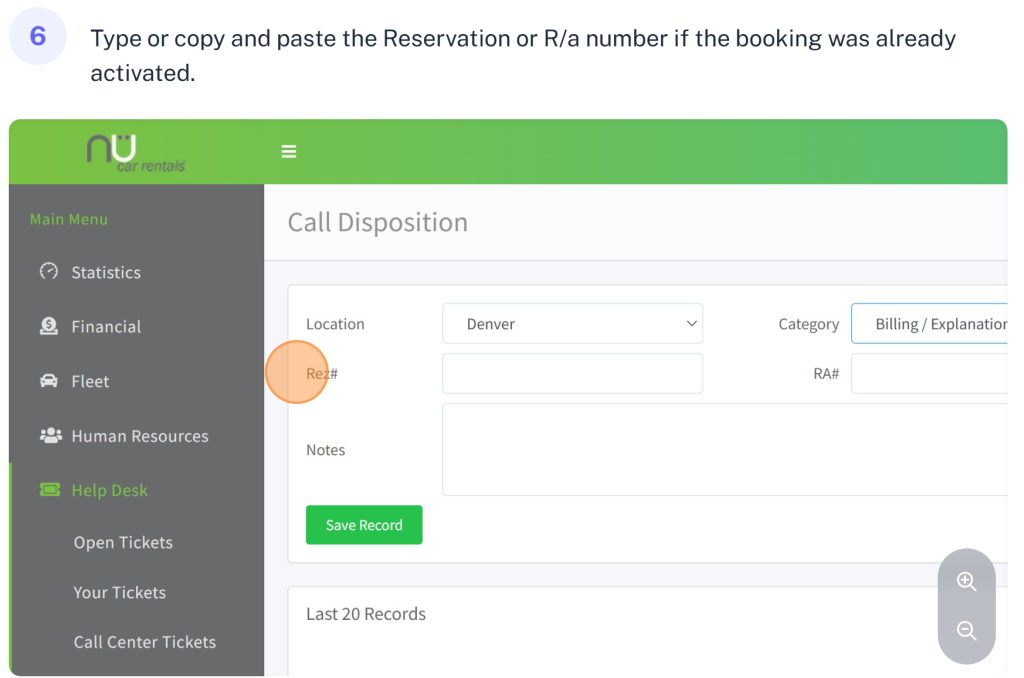Open Statistics in the main menu
Image resolution: width=1024 pixels, height=678 pixels.
coord(106,272)
